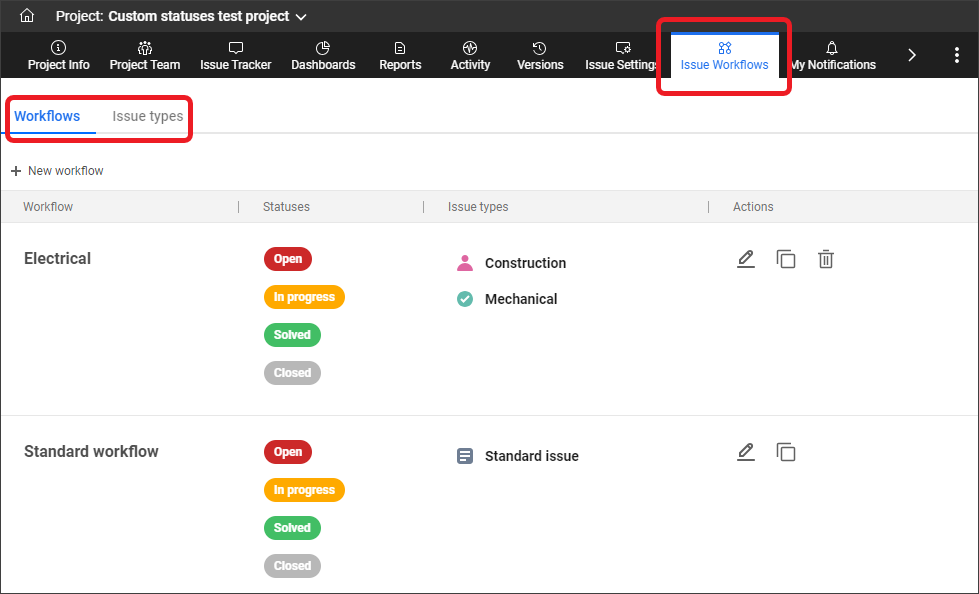The image size is (979, 594).
Task: Expand the project name dropdown
Action: pyautogui.click(x=301, y=17)
